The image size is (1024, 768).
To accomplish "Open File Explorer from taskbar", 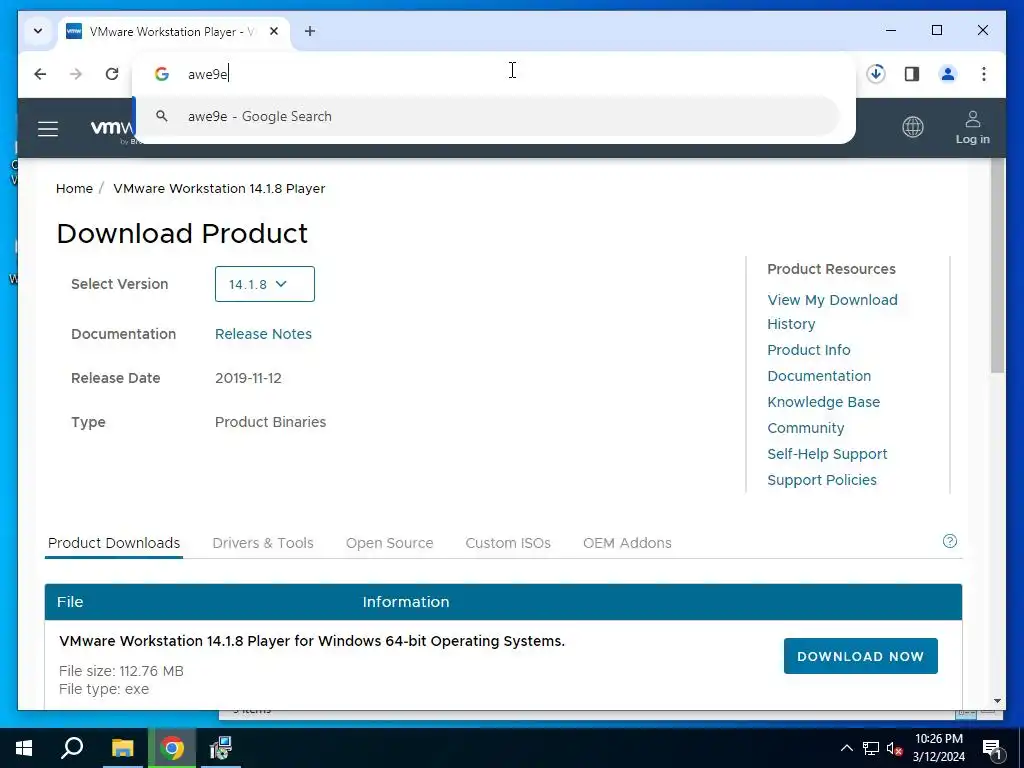I will tap(122, 748).
